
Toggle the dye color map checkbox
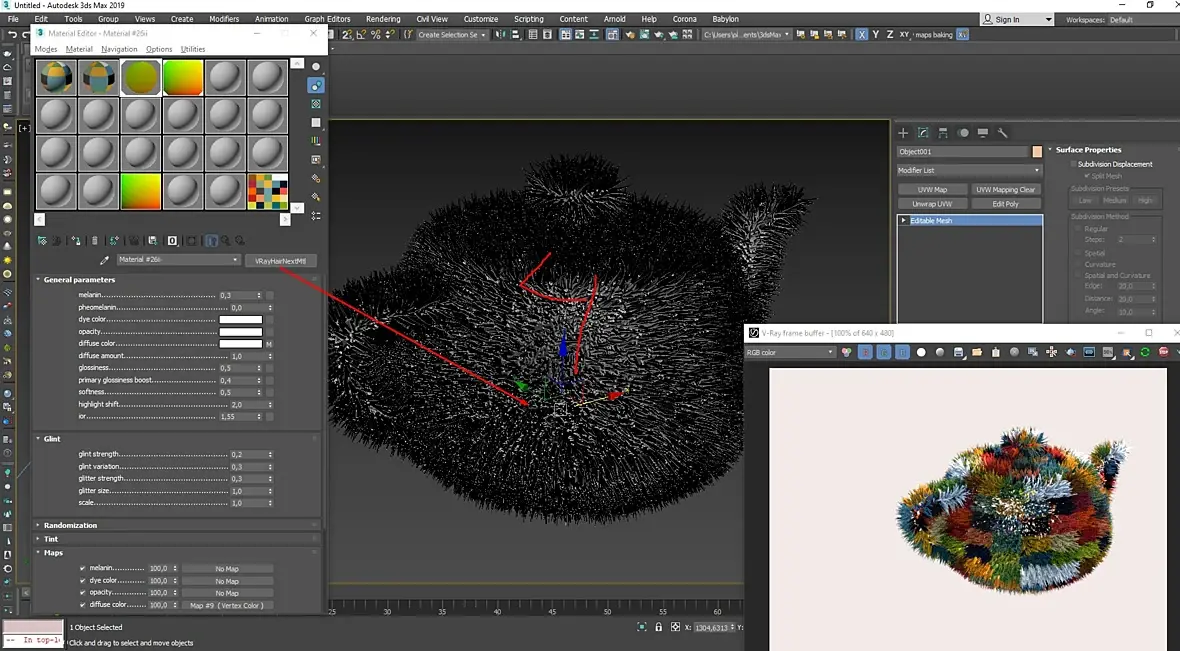coord(83,580)
